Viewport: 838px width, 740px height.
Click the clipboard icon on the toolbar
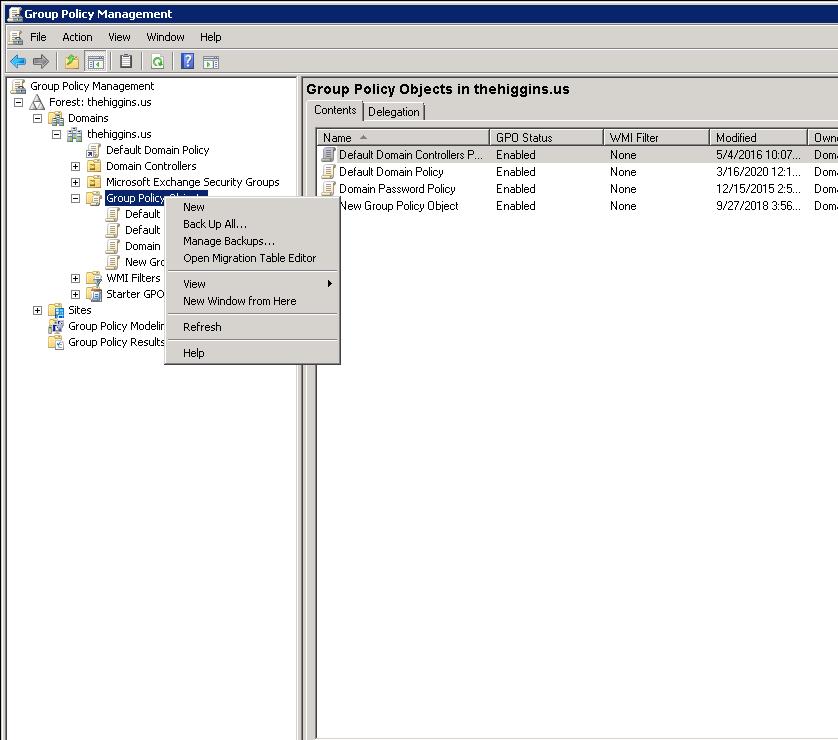pyautogui.click(x=124, y=61)
